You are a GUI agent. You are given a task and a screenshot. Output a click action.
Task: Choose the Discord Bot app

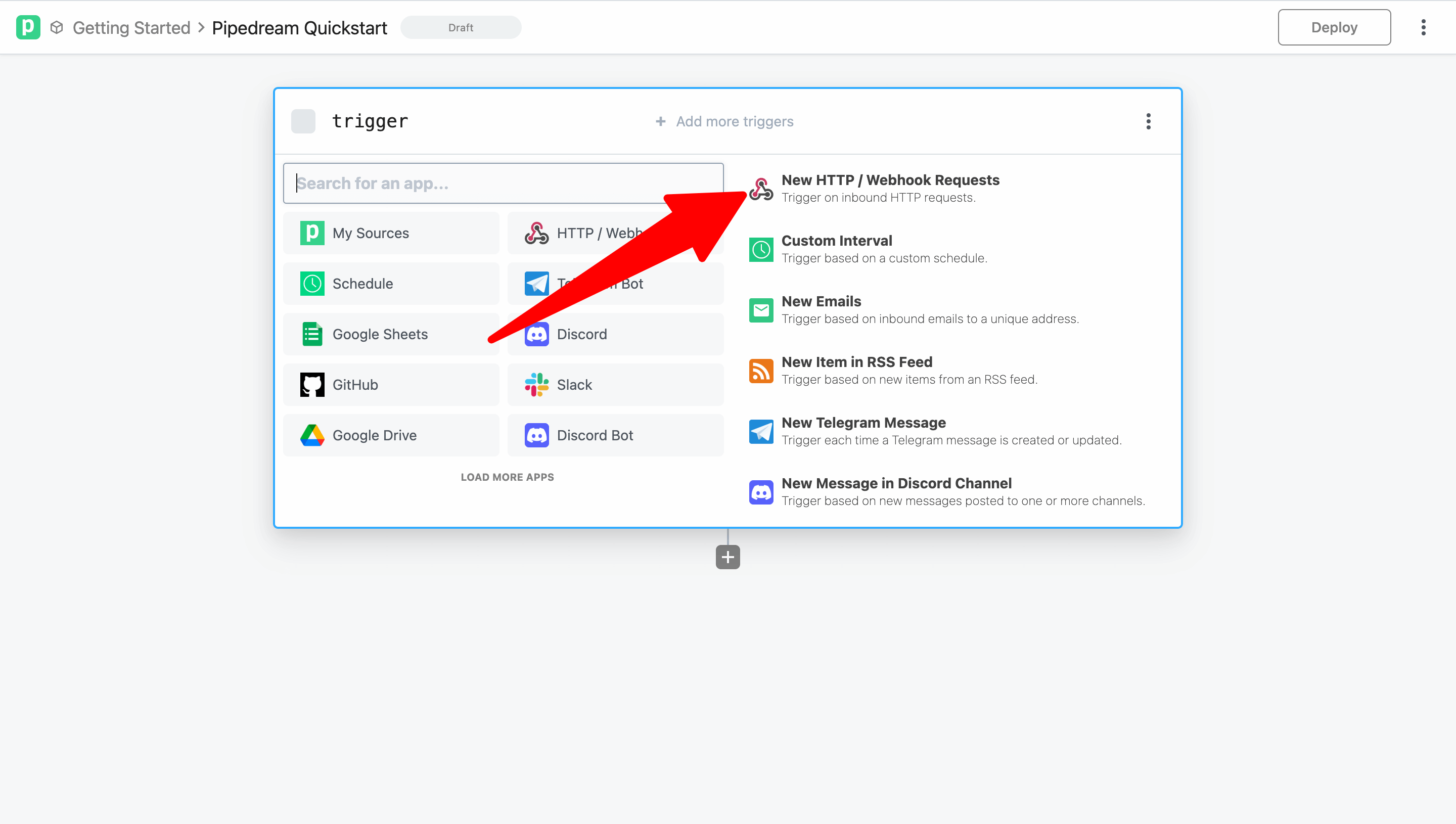click(x=595, y=435)
